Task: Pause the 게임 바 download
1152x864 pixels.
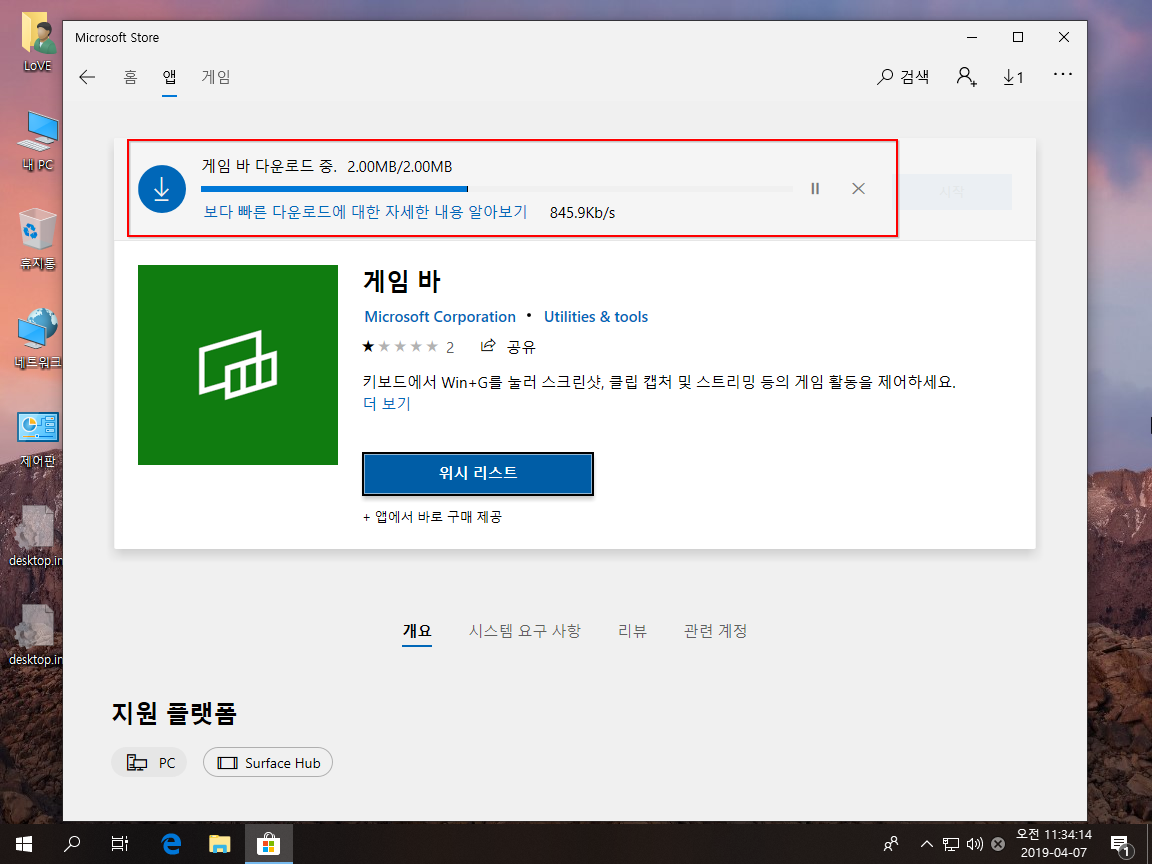Action: pos(815,189)
